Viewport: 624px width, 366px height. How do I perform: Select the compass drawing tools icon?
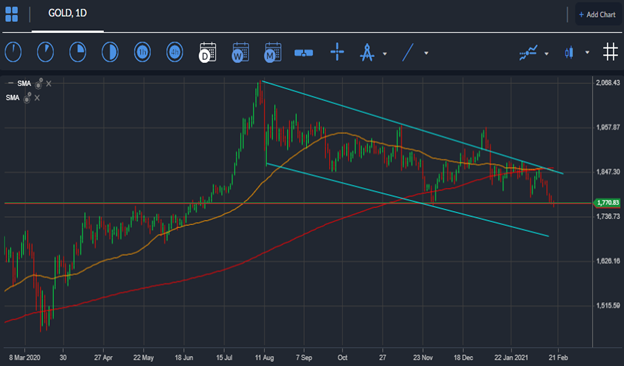[367, 53]
